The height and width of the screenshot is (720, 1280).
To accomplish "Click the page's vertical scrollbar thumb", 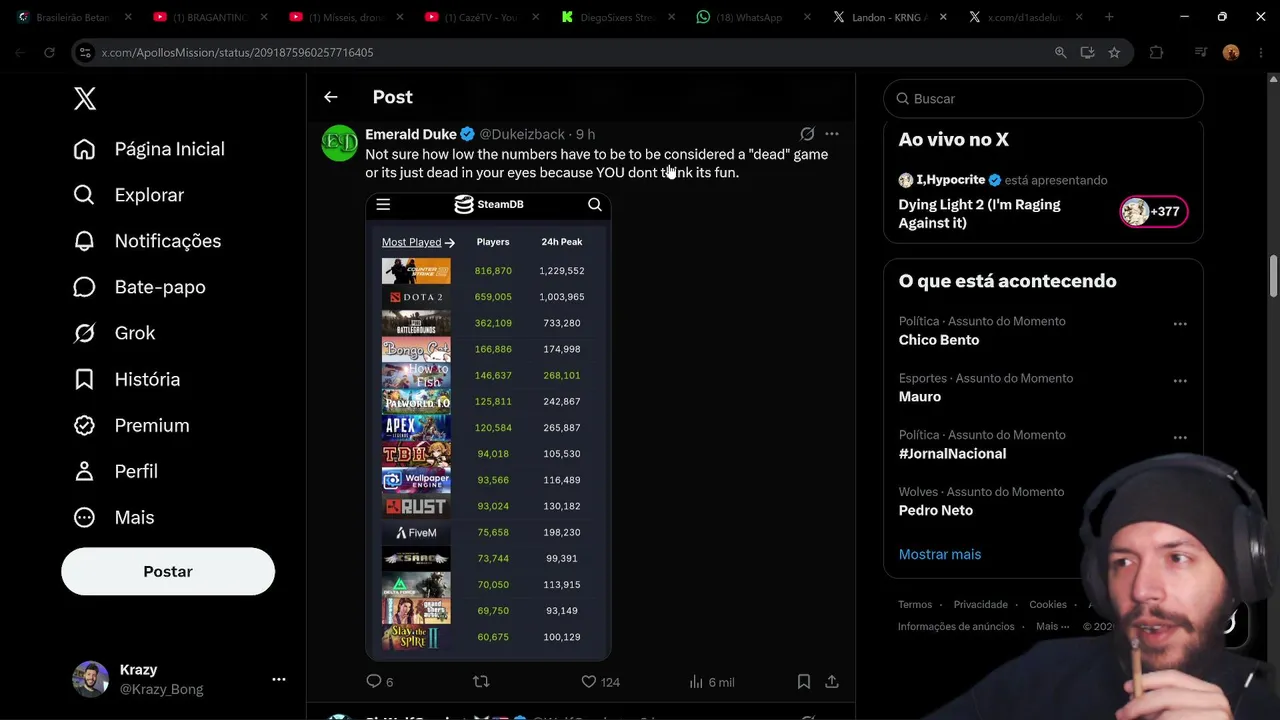I will coord(1274,276).
